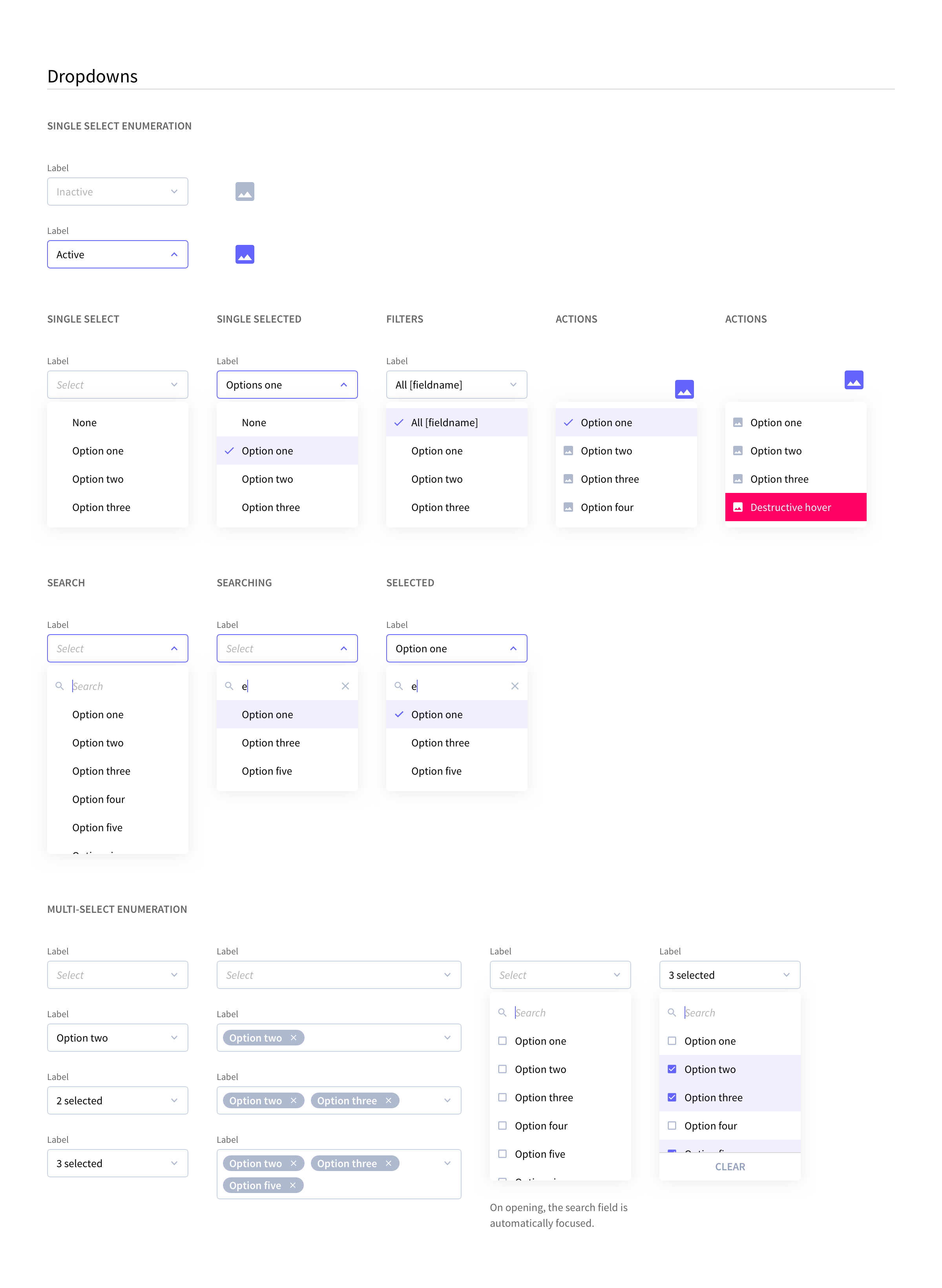Select Option three in the Selected results

coord(456,743)
